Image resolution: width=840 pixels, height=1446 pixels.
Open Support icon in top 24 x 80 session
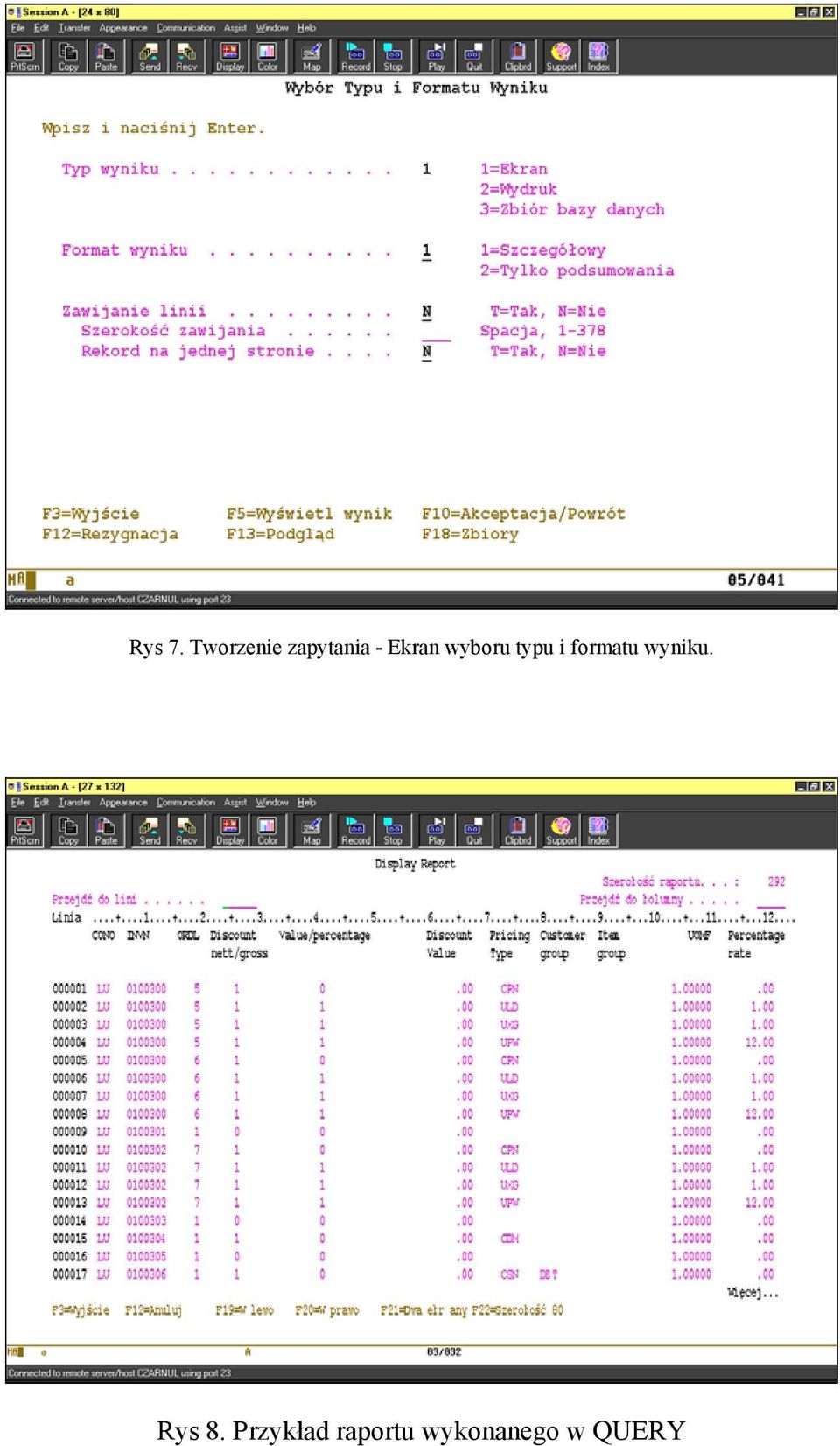coord(561,56)
